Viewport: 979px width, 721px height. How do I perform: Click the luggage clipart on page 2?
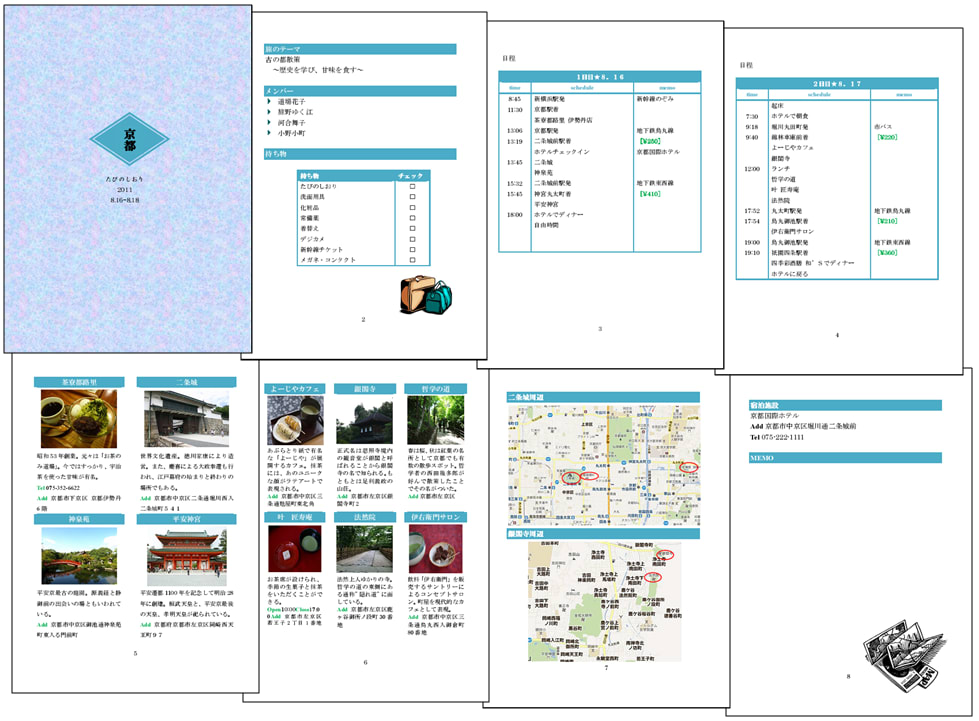pyautogui.click(x=426, y=293)
